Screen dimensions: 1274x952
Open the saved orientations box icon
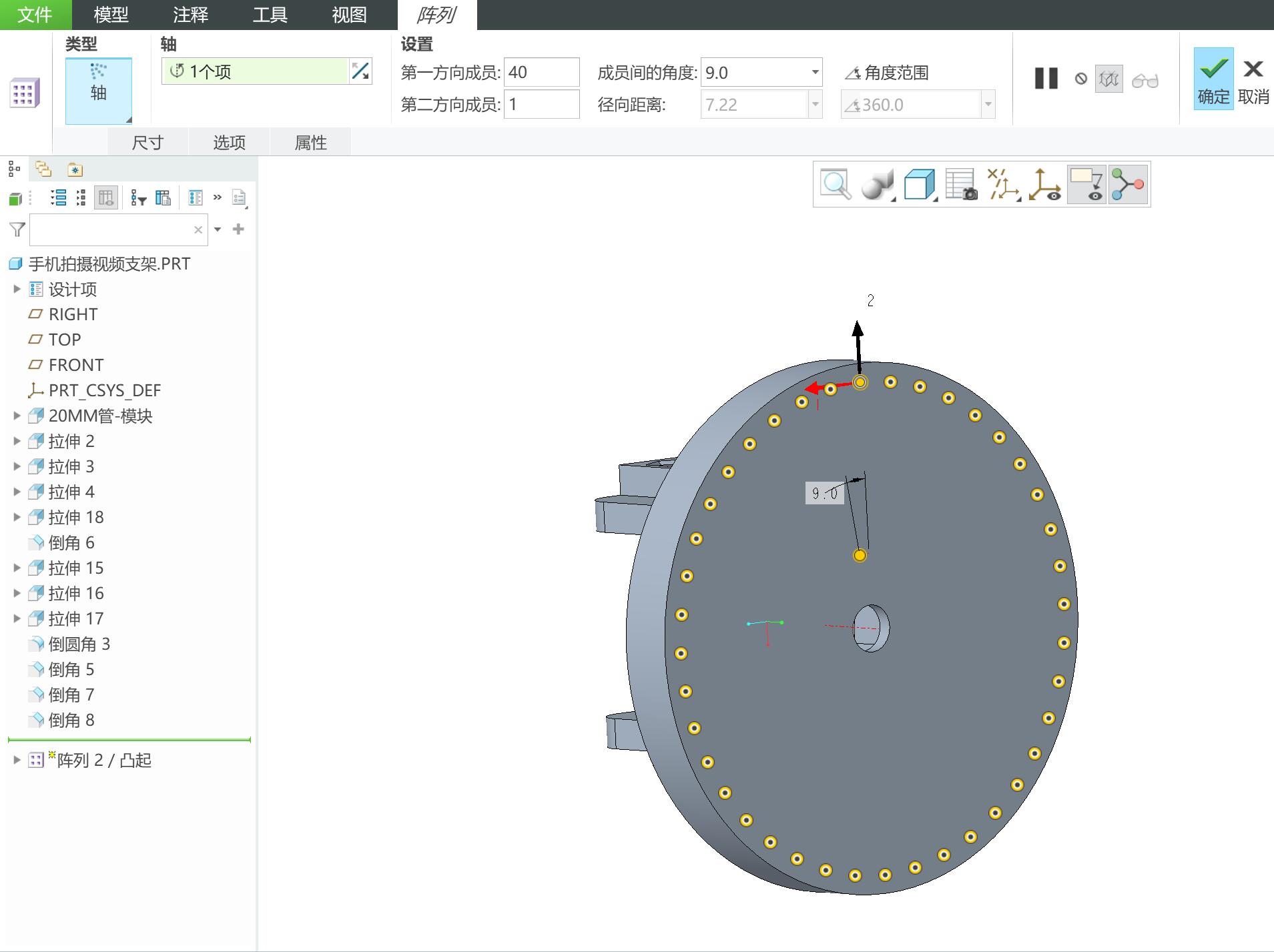pos(920,184)
